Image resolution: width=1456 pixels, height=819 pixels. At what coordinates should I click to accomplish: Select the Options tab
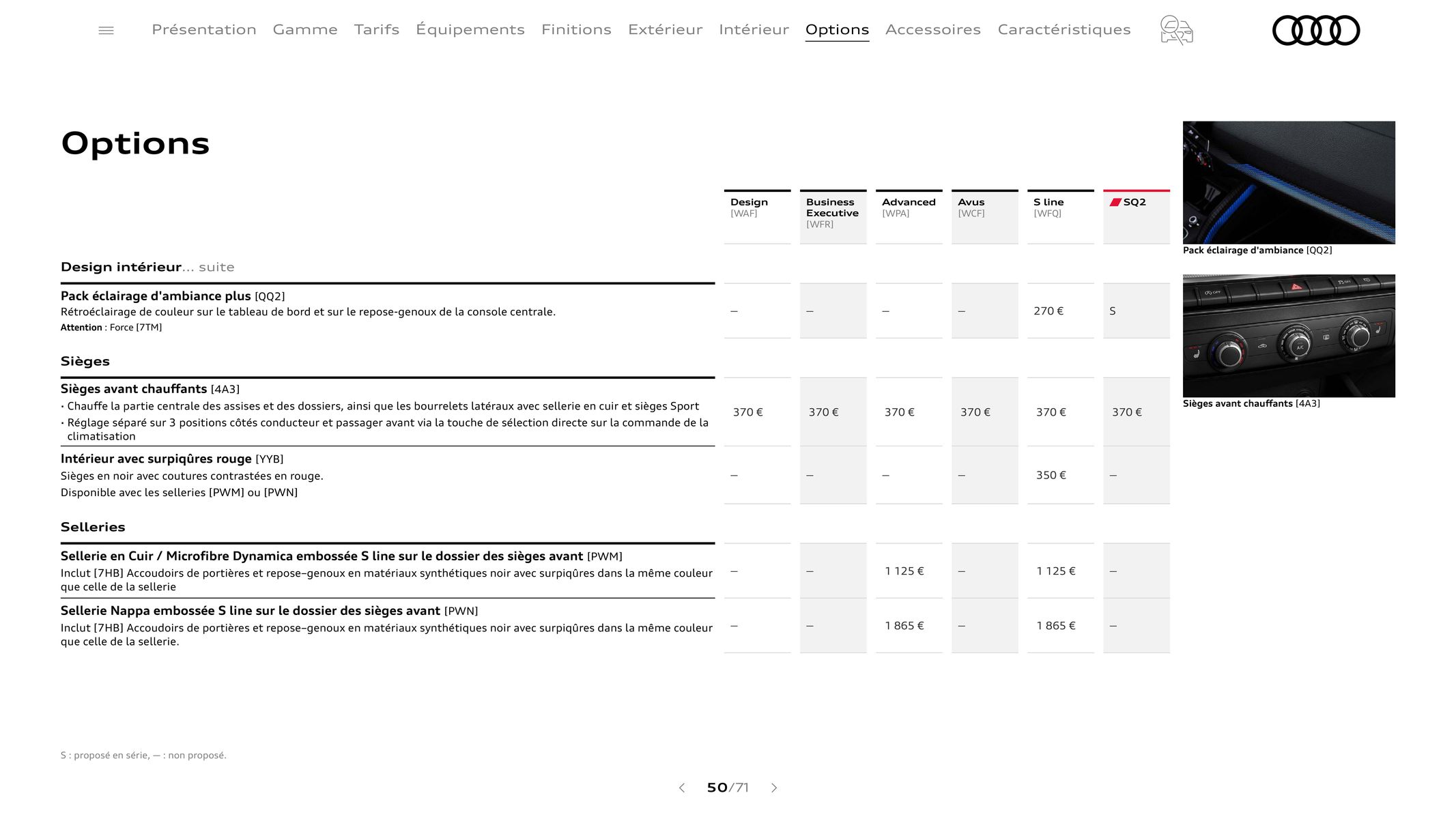837,30
